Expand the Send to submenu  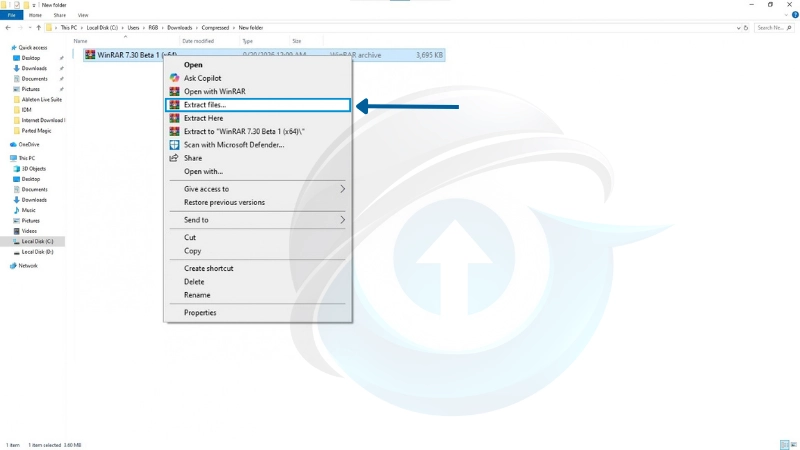tap(258, 220)
